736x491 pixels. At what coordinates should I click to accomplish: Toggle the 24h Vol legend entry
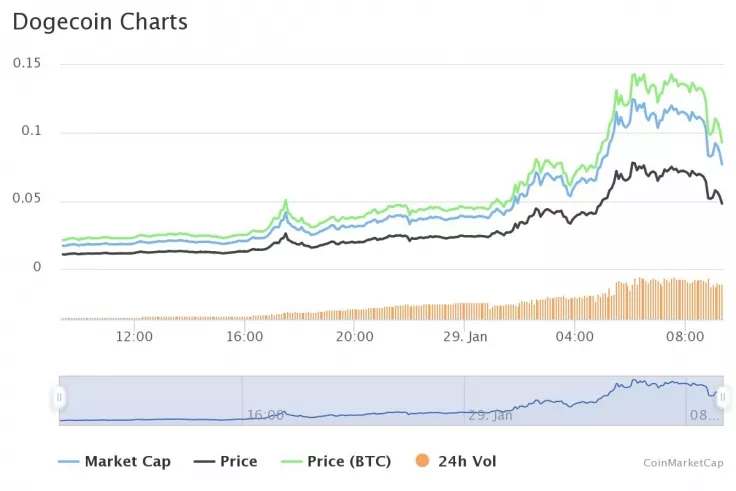tap(456, 461)
